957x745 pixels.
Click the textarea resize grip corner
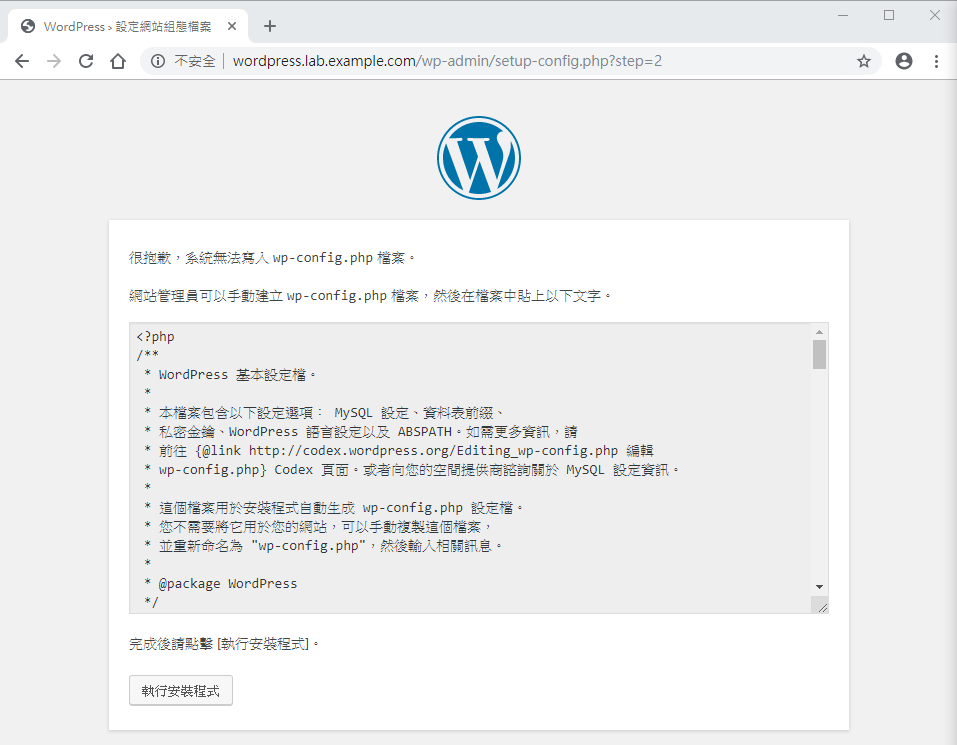(x=822, y=606)
